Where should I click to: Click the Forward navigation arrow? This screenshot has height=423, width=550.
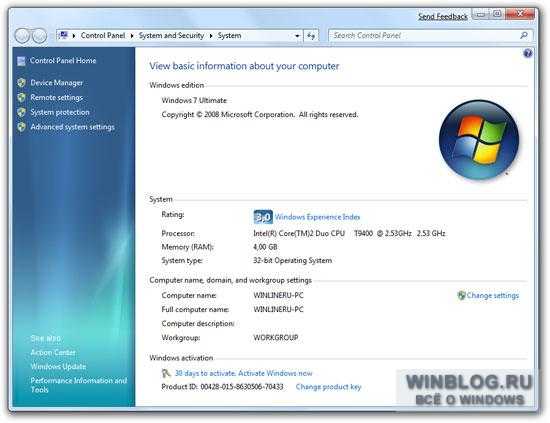point(39,36)
